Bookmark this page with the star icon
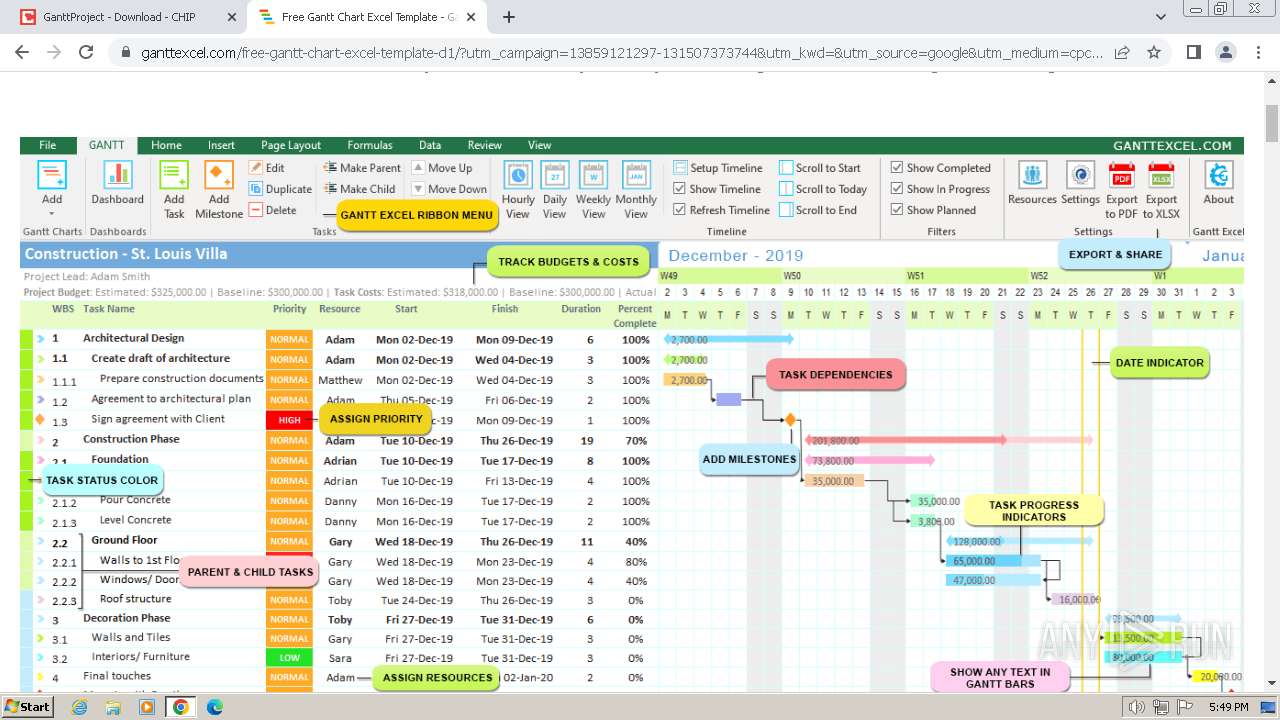 tap(1154, 52)
